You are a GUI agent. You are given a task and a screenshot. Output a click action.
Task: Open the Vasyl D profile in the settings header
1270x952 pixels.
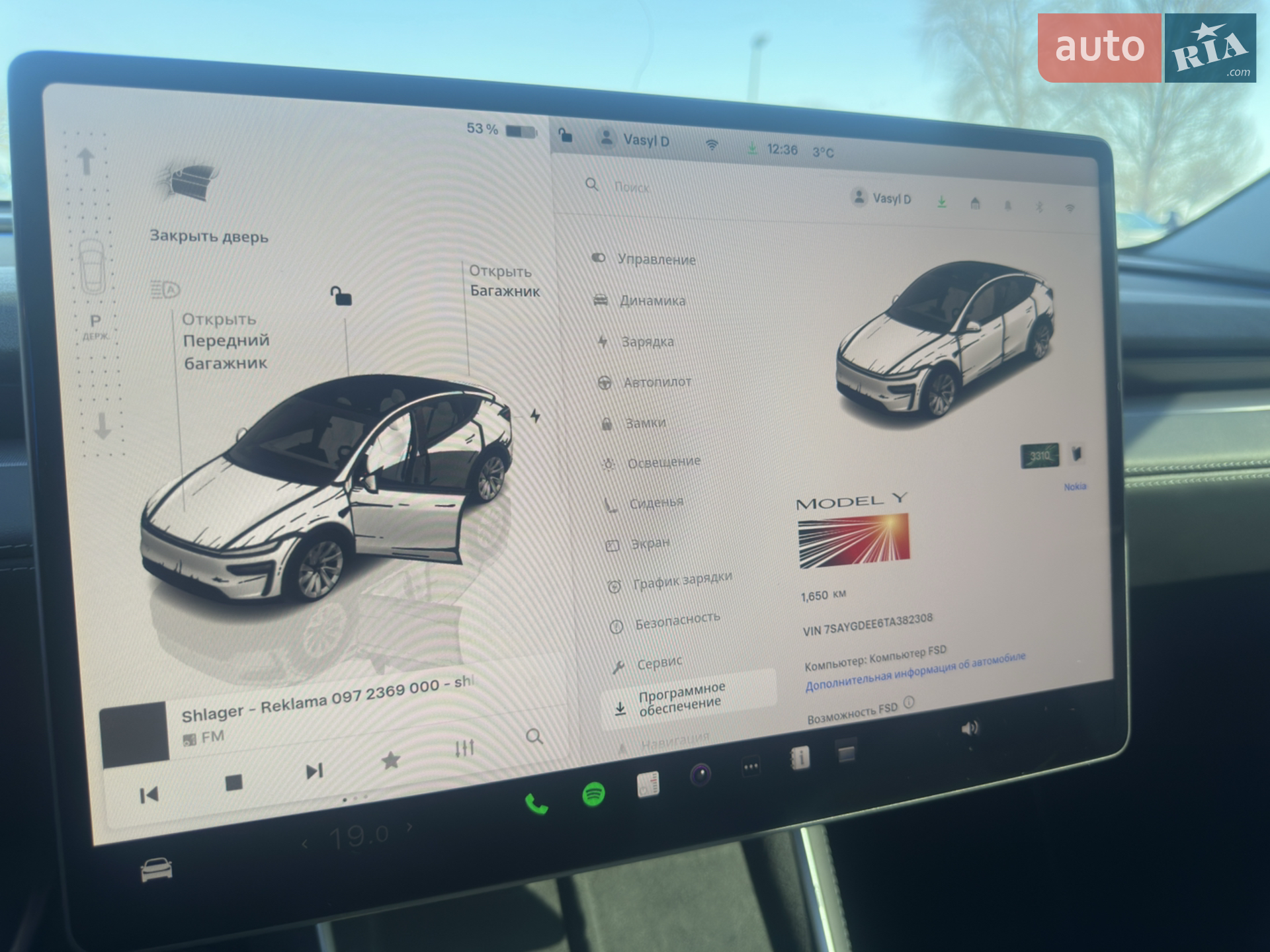pos(882,198)
